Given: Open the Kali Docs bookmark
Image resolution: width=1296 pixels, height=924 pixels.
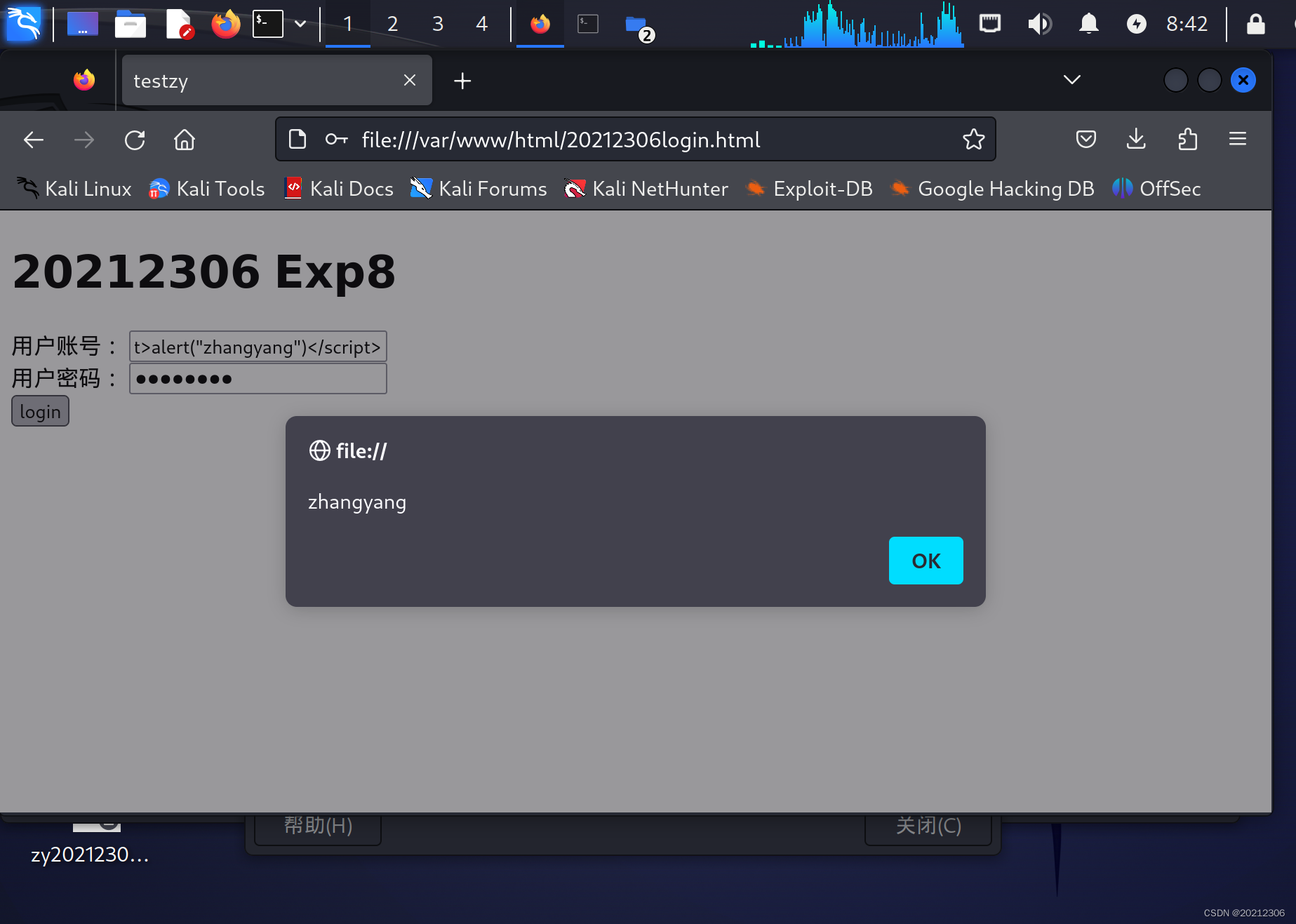Looking at the screenshot, I should pos(339,188).
